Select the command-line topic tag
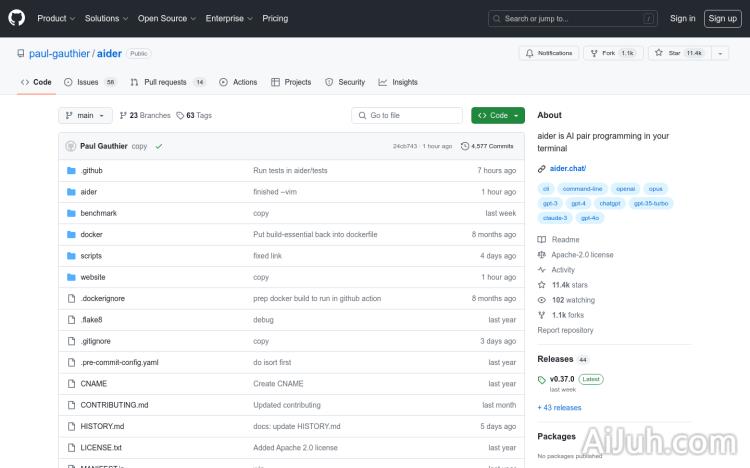The image size is (750, 468). (x=582, y=188)
